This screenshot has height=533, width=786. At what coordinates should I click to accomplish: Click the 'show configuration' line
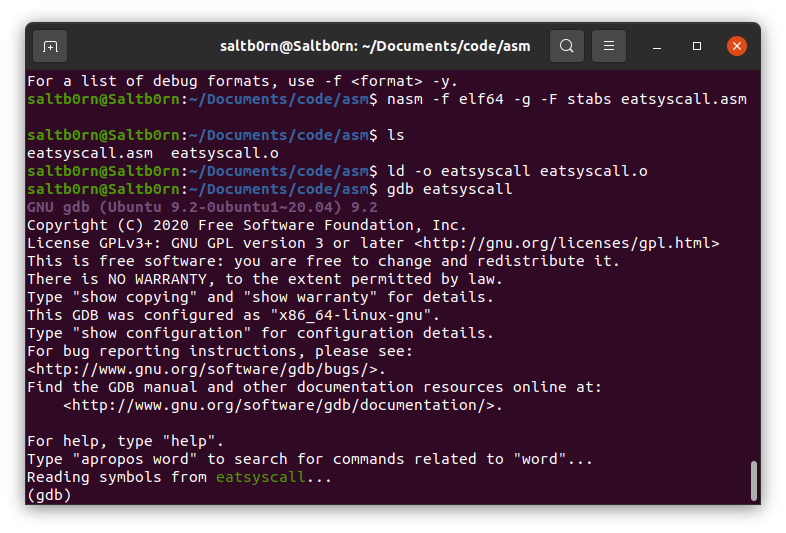coord(260,333)
